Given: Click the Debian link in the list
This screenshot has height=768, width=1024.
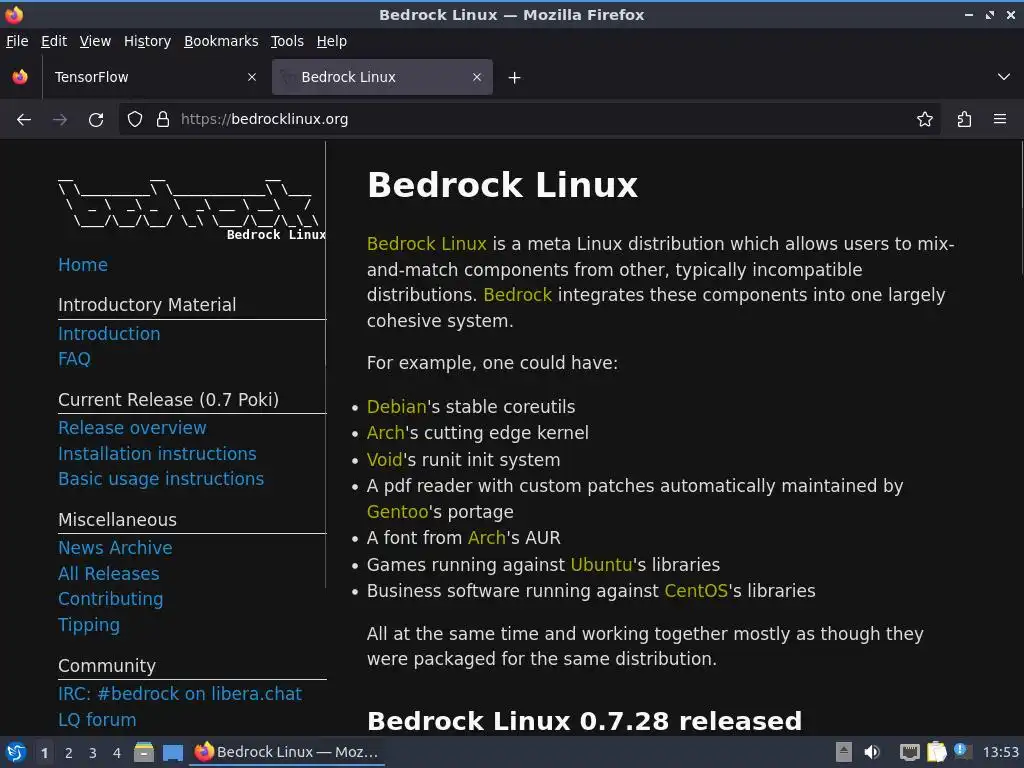Looking at the screenshot, I should click(x=396, y=407).
